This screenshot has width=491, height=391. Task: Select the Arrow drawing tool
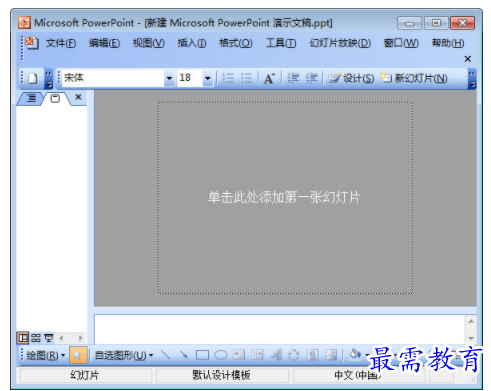point(184,355)
